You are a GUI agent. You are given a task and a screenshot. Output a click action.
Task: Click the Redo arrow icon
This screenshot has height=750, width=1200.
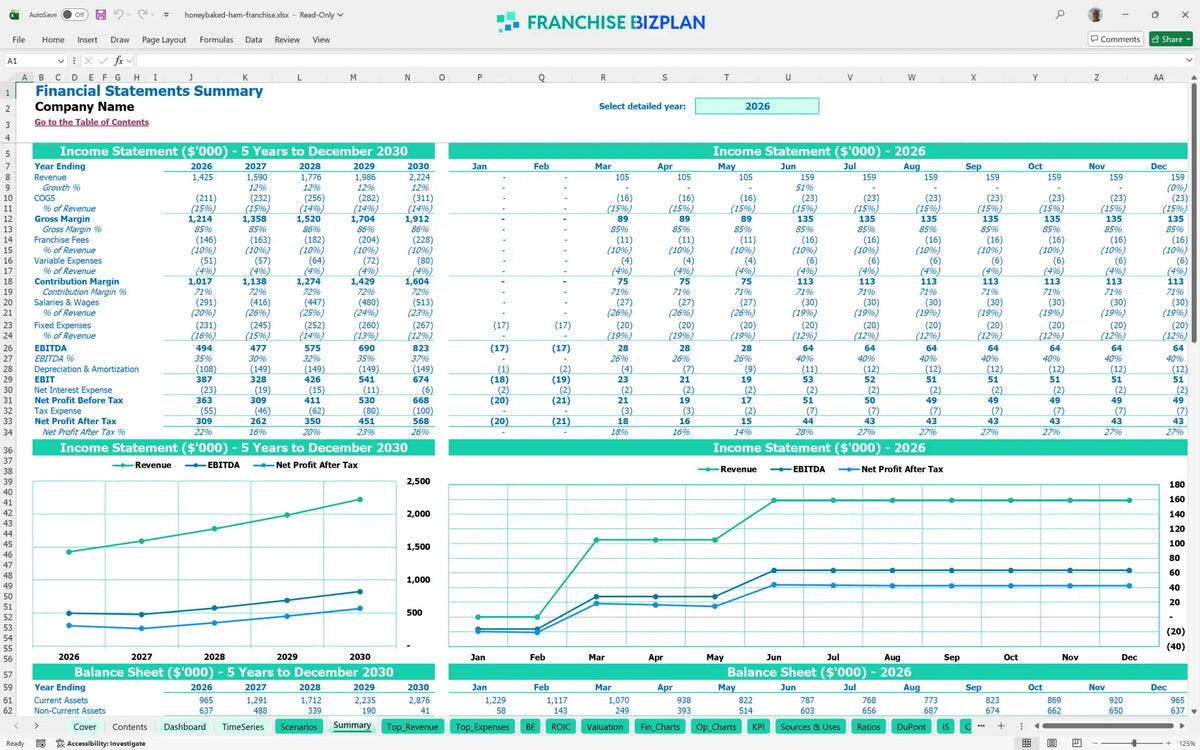coord(142,15)
